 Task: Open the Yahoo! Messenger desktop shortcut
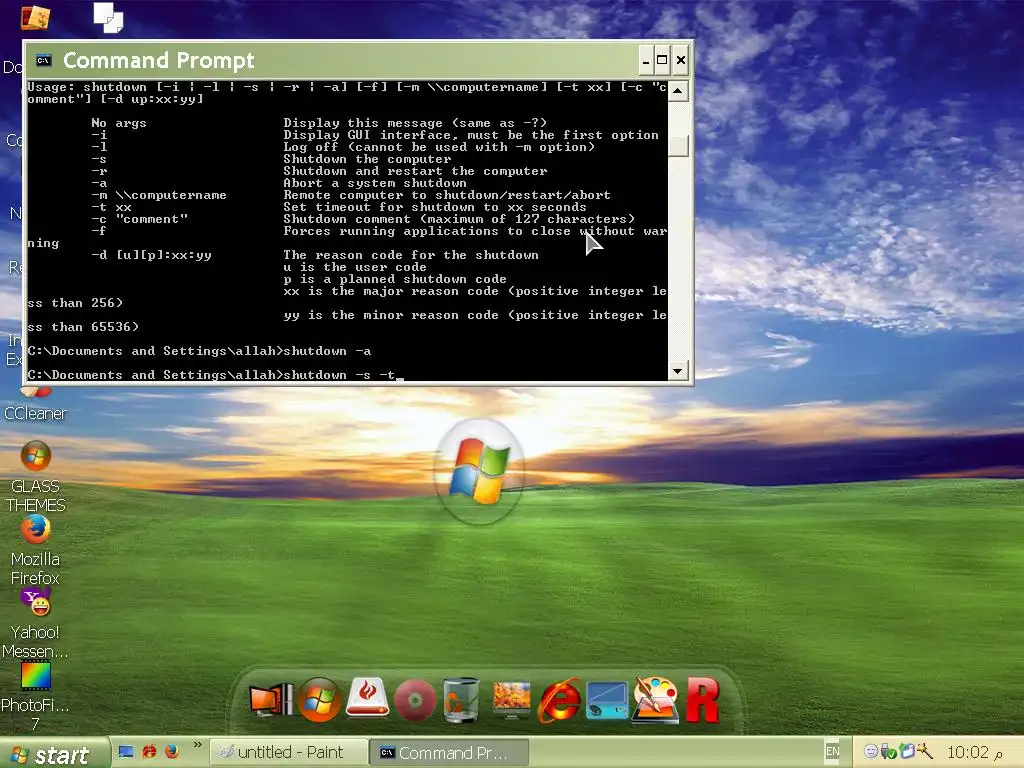tap(35, 624)
